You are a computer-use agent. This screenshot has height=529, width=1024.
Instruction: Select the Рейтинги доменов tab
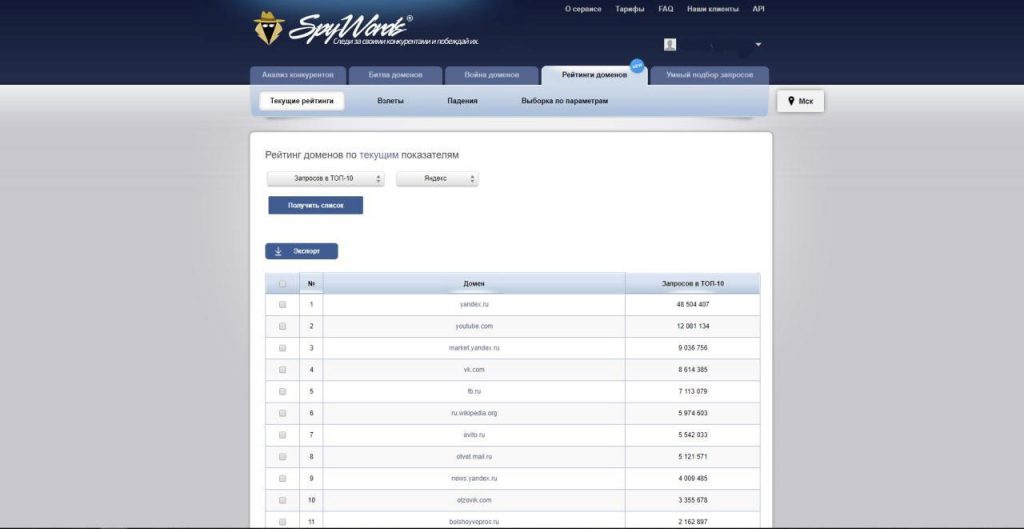(594, 75)
